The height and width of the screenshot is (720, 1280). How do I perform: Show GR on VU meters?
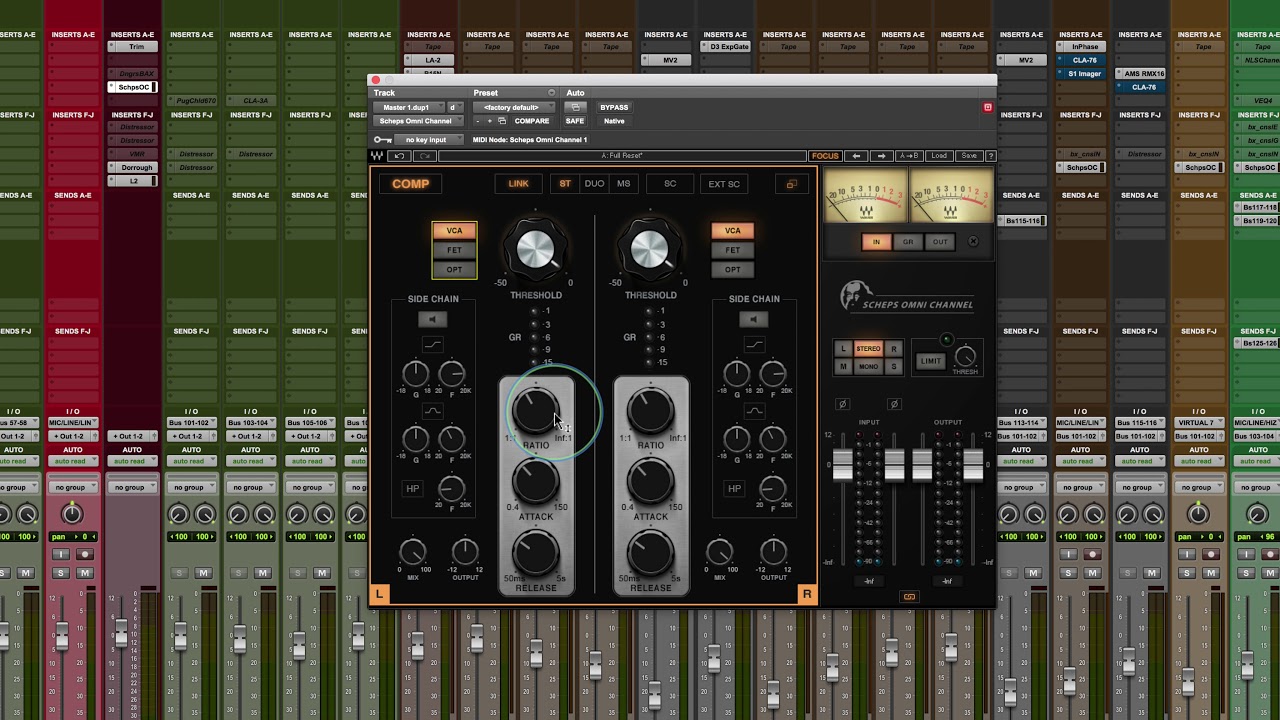point(908,242)
